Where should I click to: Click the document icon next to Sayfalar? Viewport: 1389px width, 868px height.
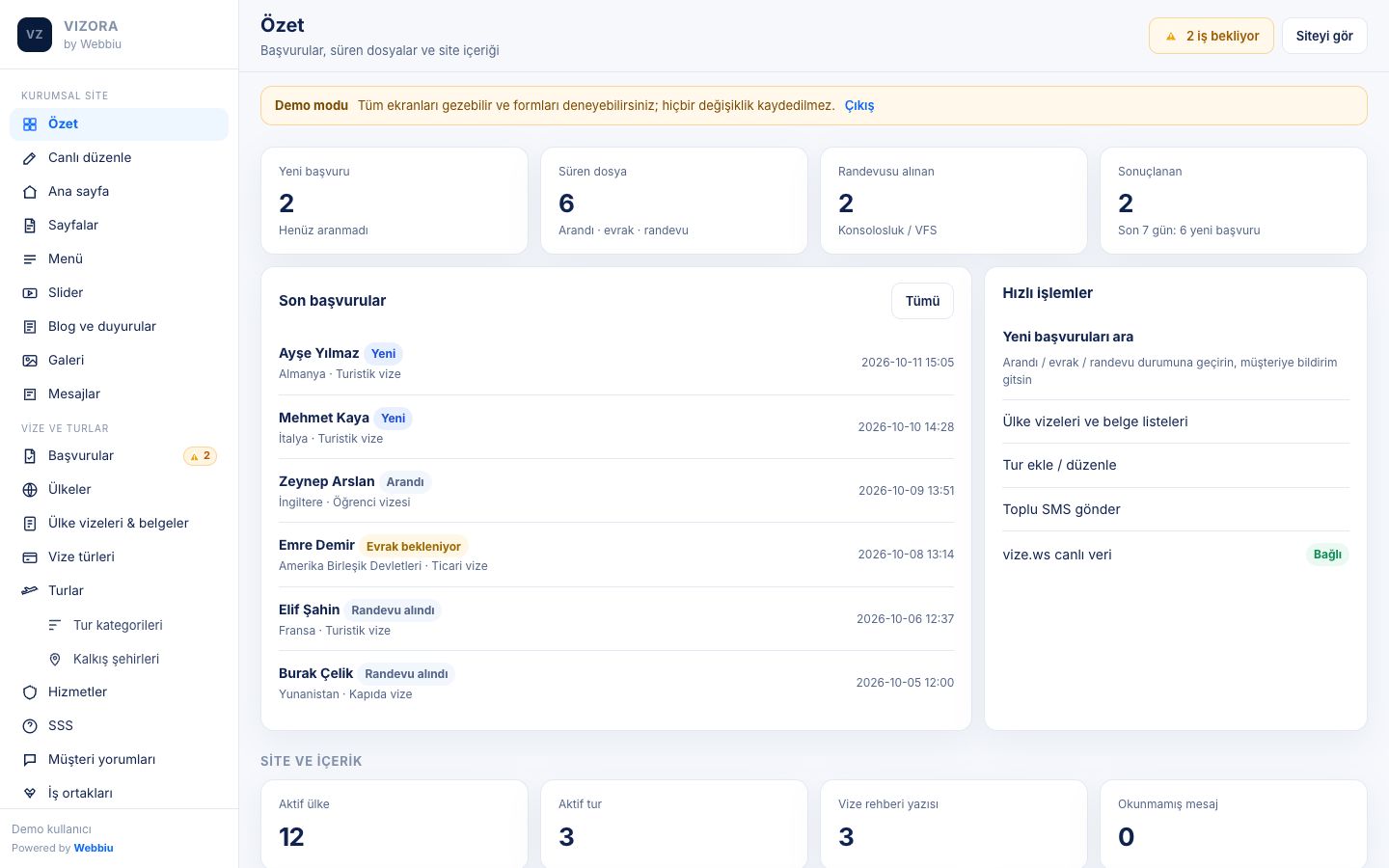30,226
